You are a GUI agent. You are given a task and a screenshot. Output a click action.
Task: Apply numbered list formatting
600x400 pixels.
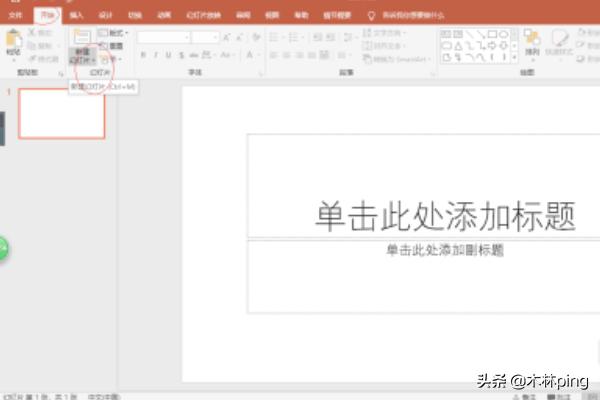click(293, 37)
